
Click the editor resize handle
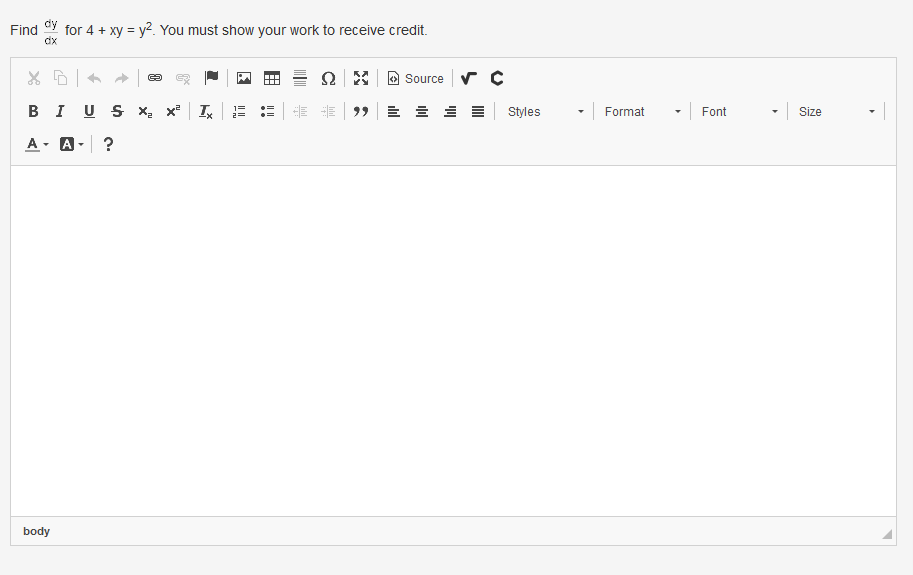click(x=887, y=534)
